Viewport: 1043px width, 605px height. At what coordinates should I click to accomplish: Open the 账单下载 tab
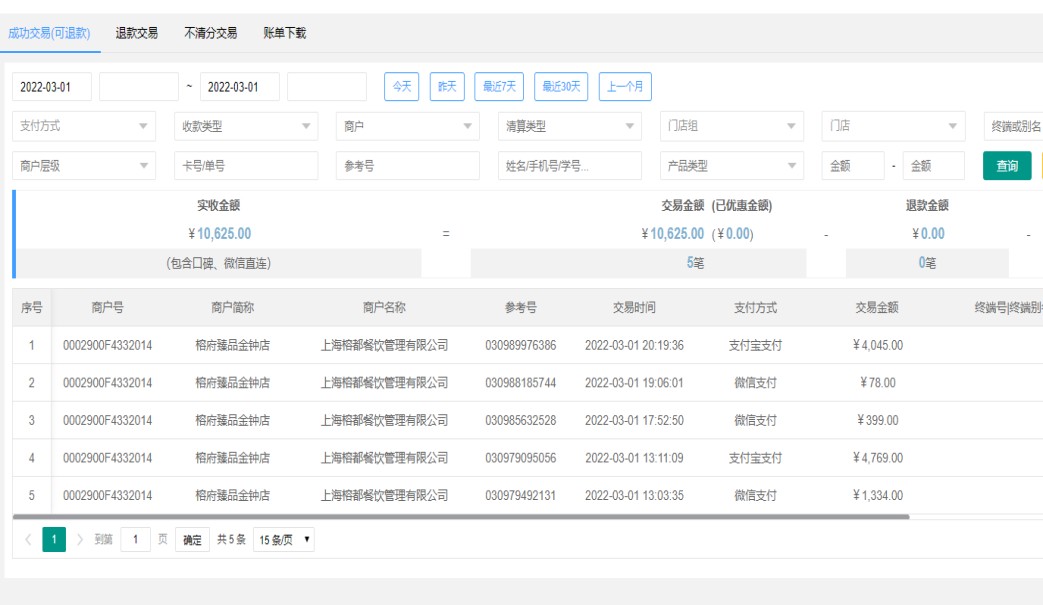coord(284,33)
